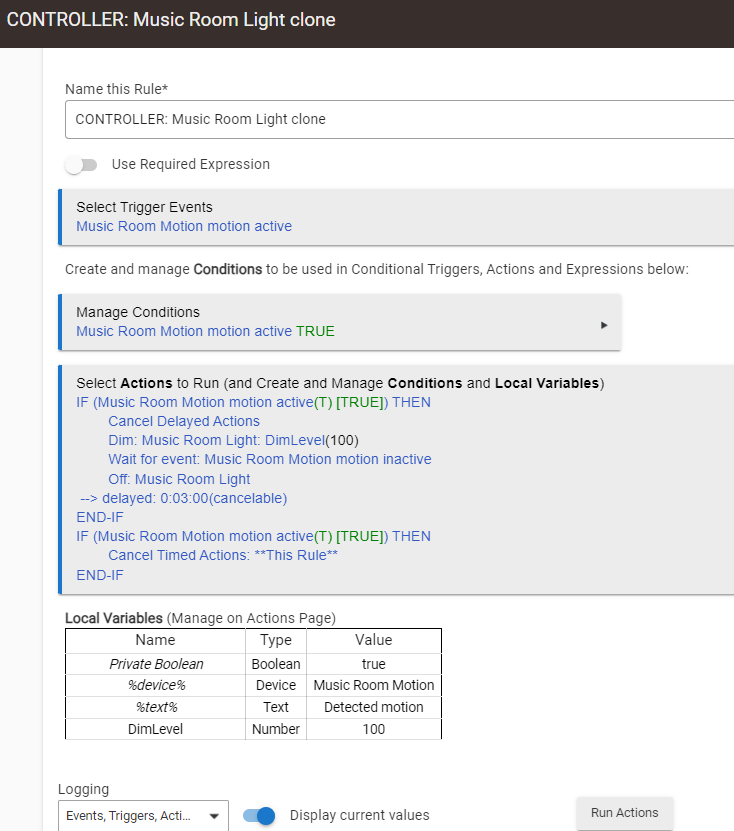Click the %device% variable name cell

155,685
